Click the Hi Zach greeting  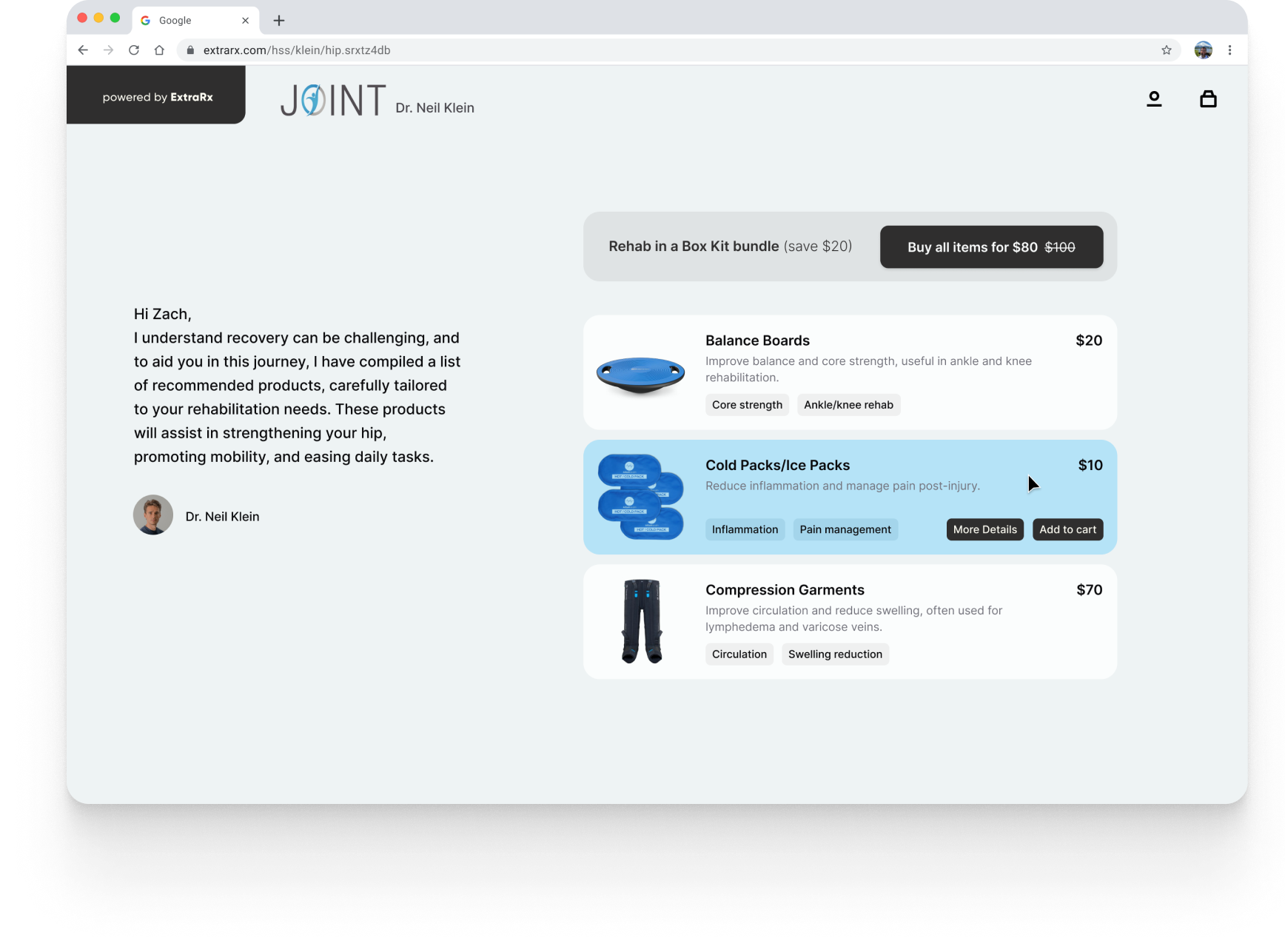tap(163, 314)
